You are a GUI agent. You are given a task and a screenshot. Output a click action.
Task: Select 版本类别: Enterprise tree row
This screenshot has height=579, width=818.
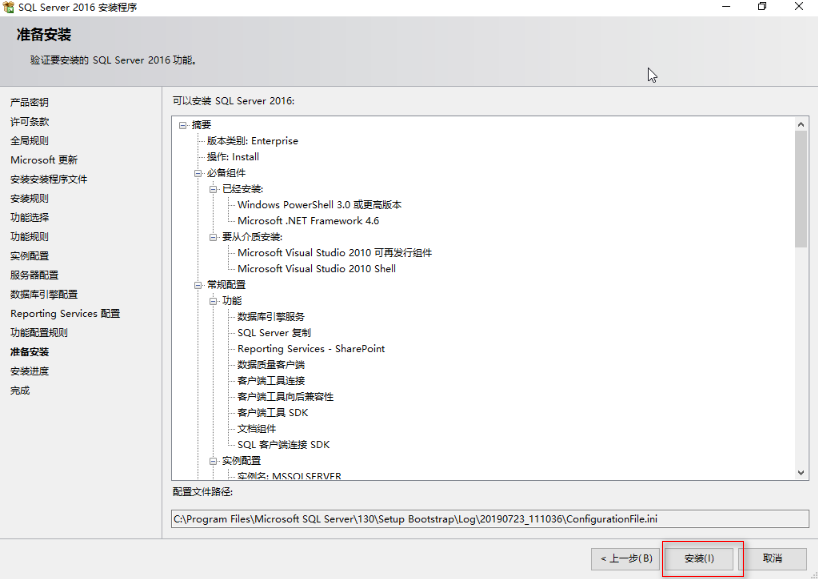point(252,141)
